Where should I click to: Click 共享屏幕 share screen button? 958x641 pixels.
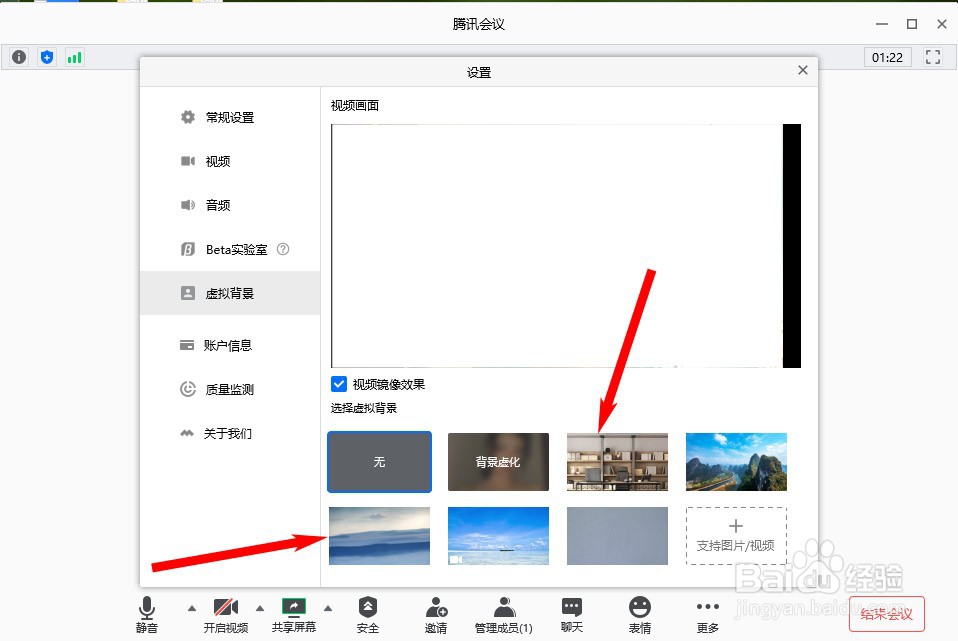[294, 615]
